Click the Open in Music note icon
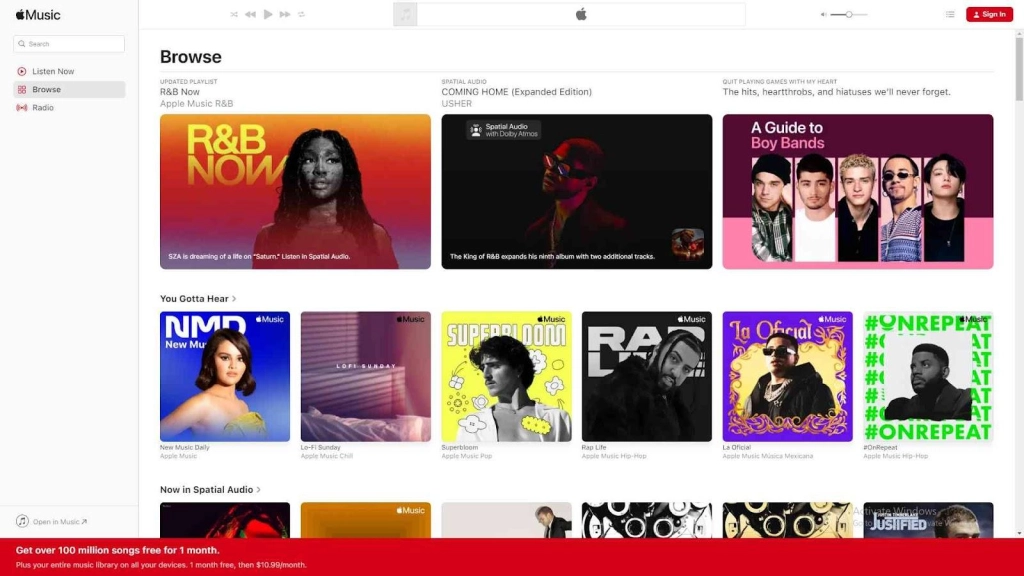 (x=22, y=521)
